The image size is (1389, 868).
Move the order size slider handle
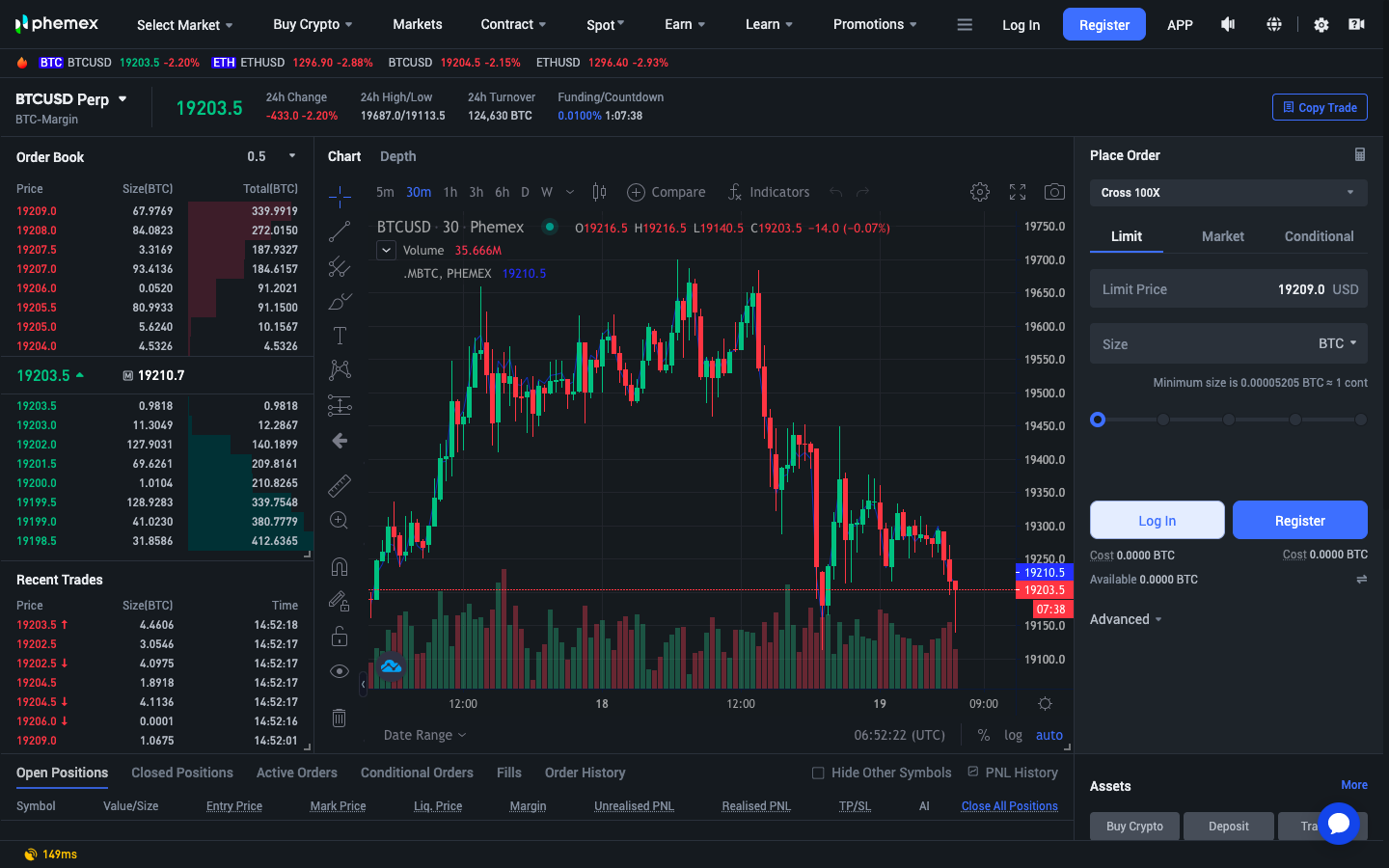[x=1098, y=420]
